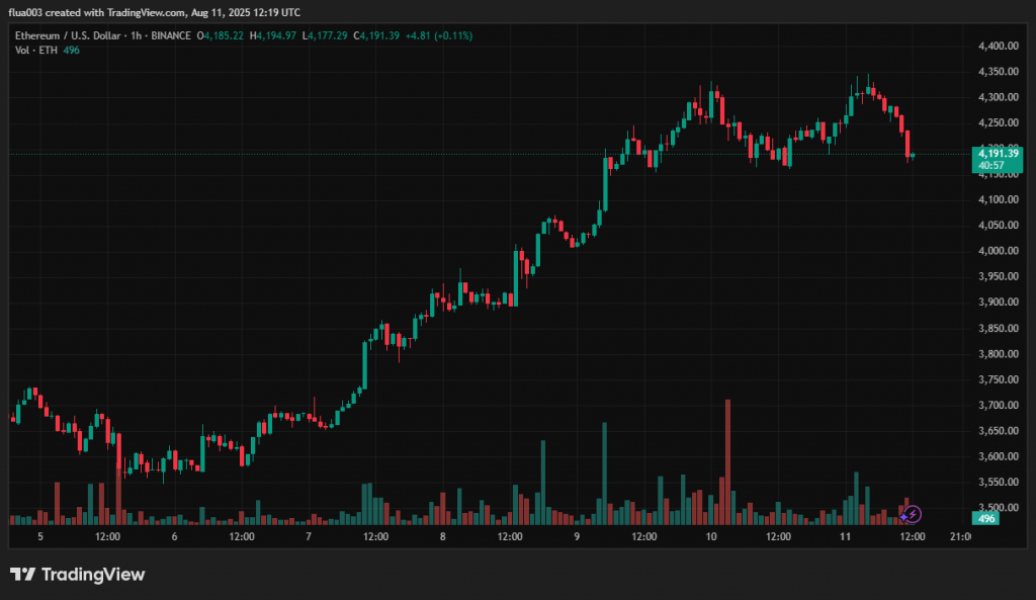This screenshot has height=600, width=1036.
Task: Click the current price label 4,191.39
Action: pyautogui.click(x=999, y=153)
